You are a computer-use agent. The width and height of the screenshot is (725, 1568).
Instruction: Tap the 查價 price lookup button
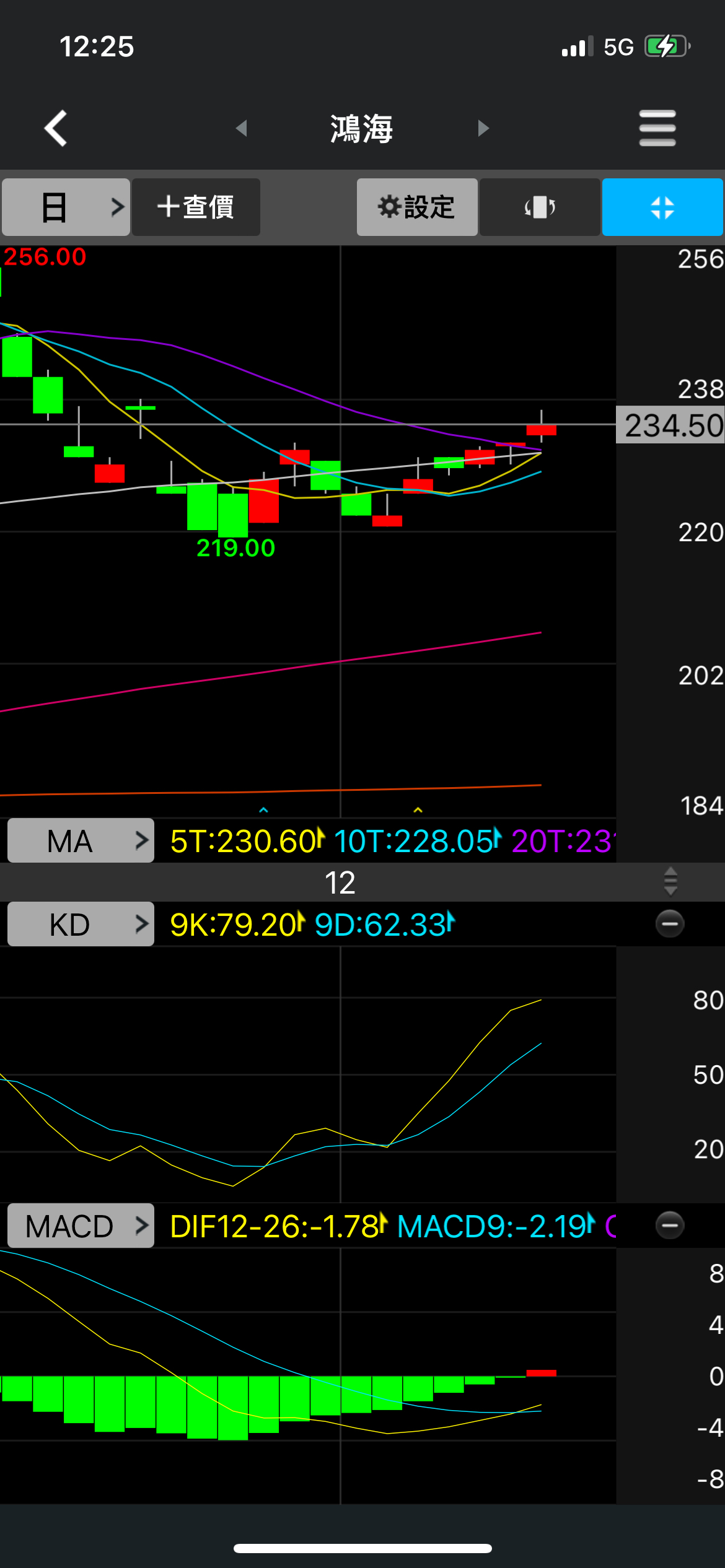[x=196, y=207]
